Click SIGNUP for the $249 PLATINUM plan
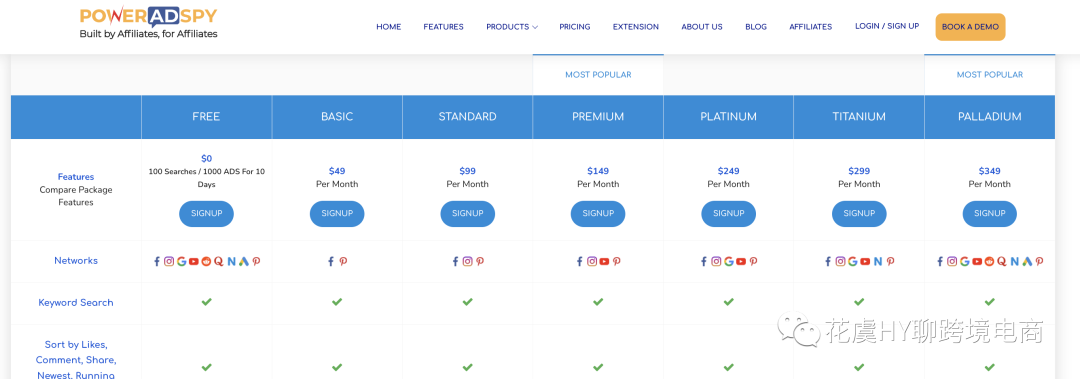The height and width of the screenshot is (379, 1080). coord(729,214)
